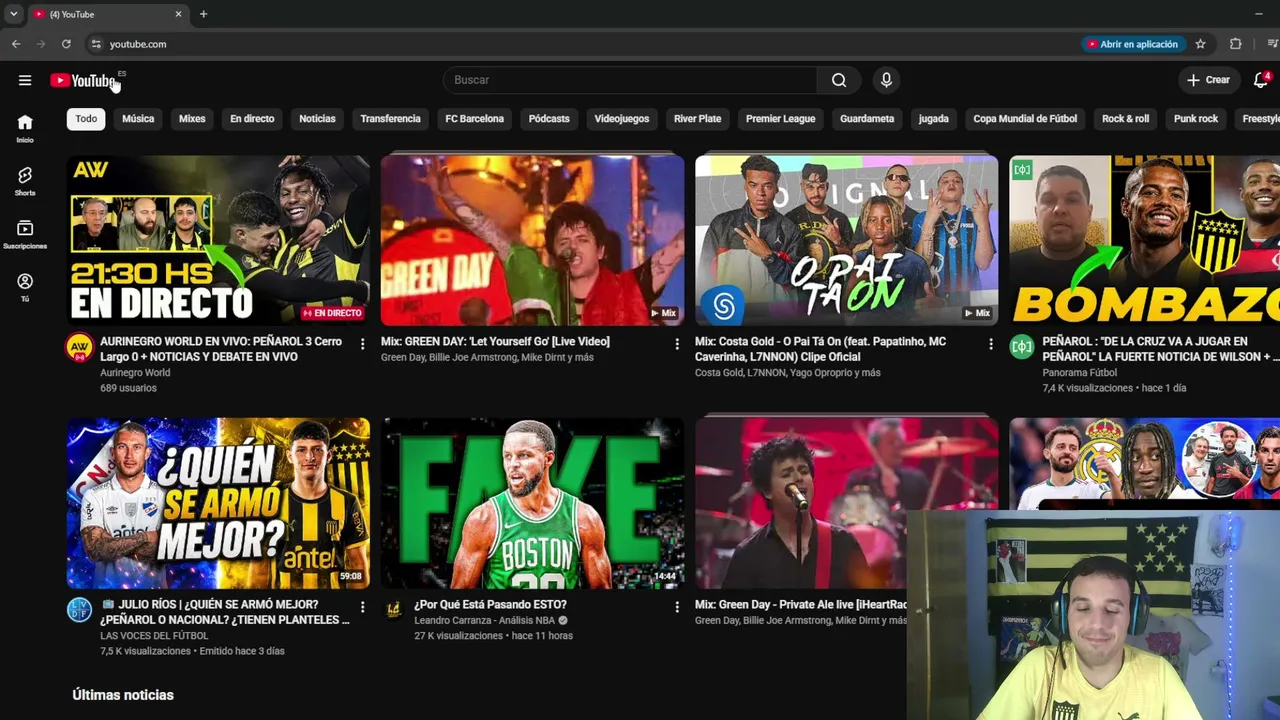Open the Las Voces del Fútbol avatar
Image resolution: width=1280 pixels, height=720 pixels.
(x=80, y=610)
